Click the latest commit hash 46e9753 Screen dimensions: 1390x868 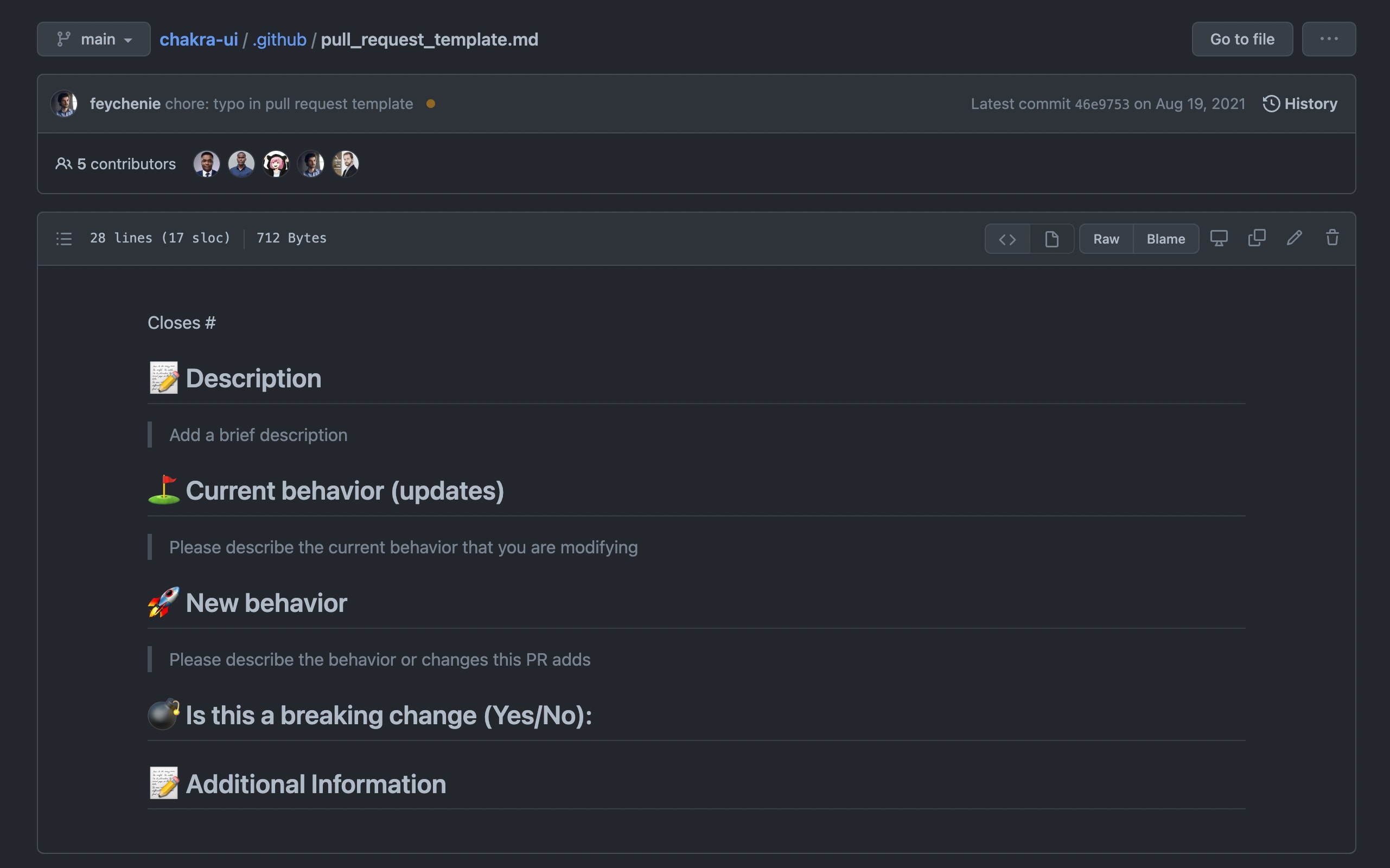coord(1101,104)
